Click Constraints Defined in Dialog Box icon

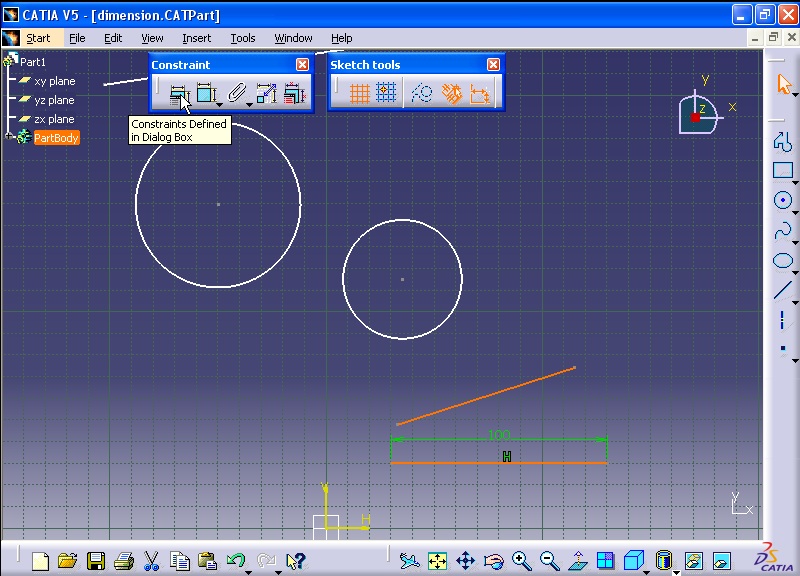pos(179,94)
